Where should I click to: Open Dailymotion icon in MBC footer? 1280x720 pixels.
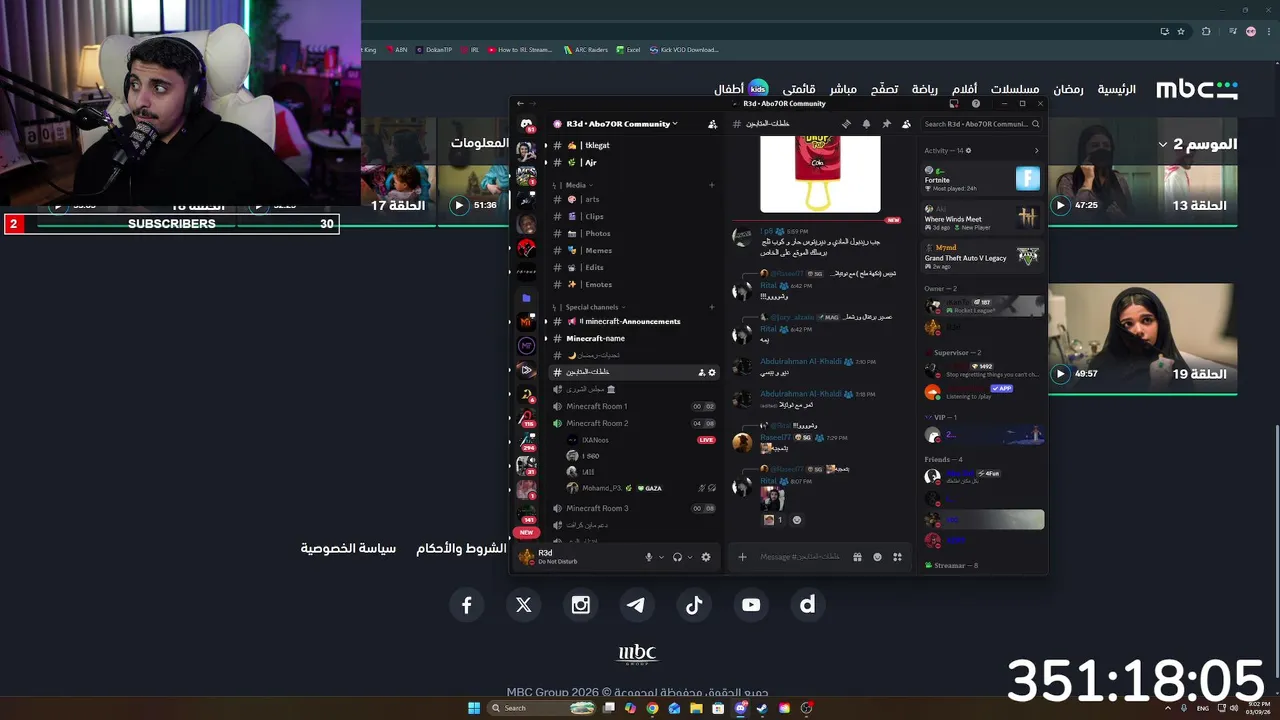(807, 604)
